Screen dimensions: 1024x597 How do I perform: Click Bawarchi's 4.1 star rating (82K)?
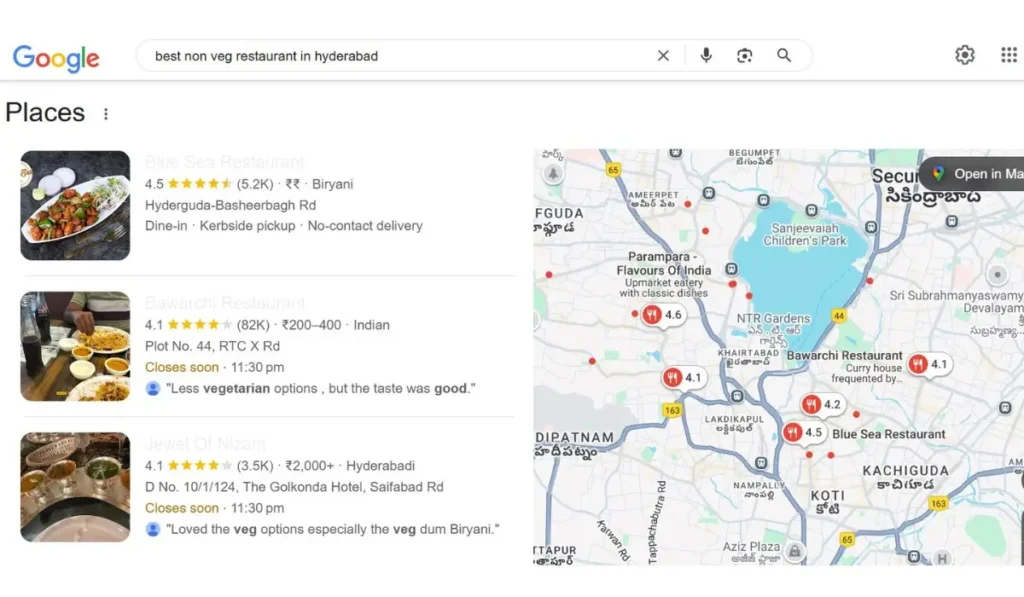tap(207, 325)
